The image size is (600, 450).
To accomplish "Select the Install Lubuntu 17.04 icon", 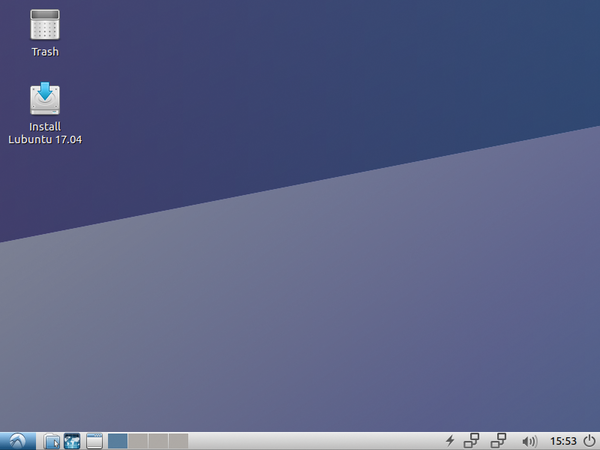I will (45, 98).
